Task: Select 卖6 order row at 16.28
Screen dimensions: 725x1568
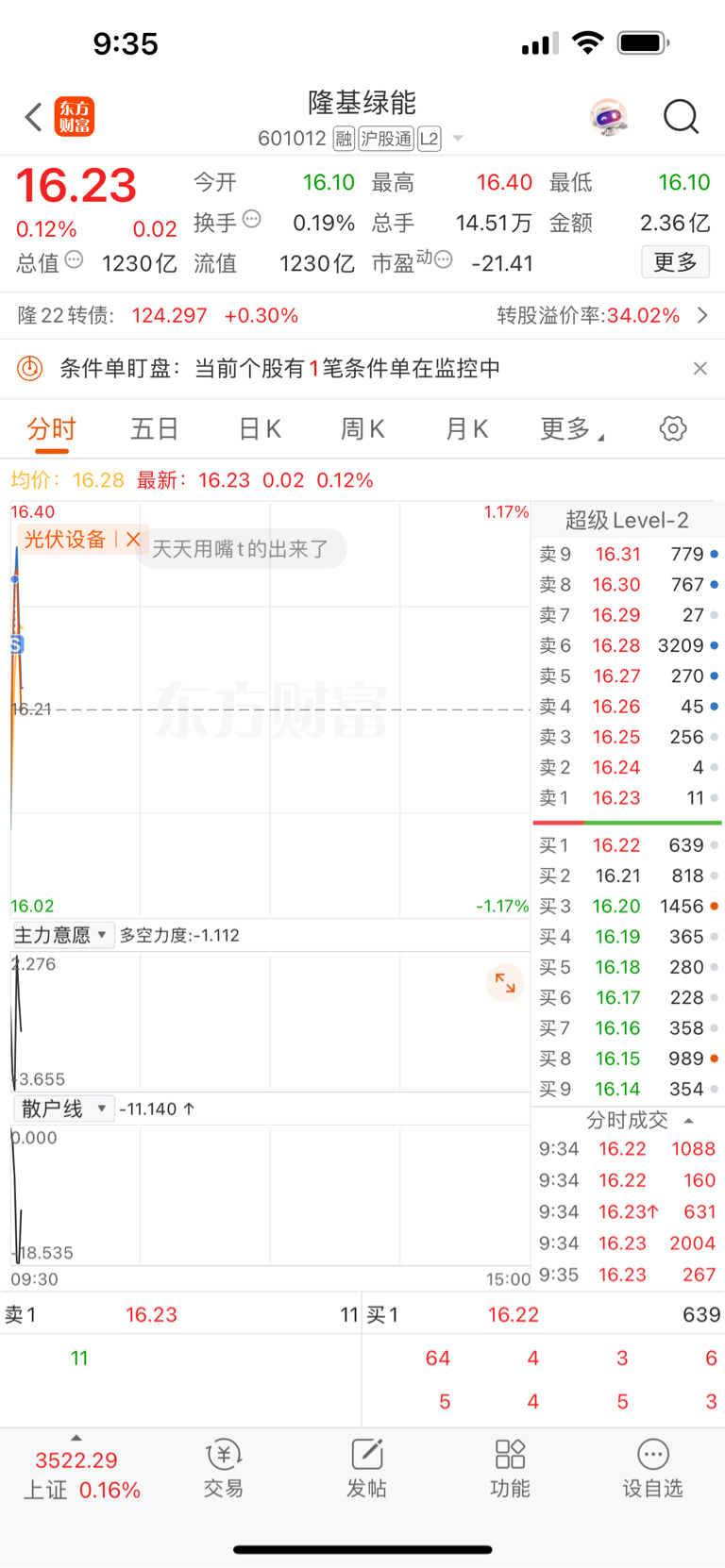Action: pos(627,645)
